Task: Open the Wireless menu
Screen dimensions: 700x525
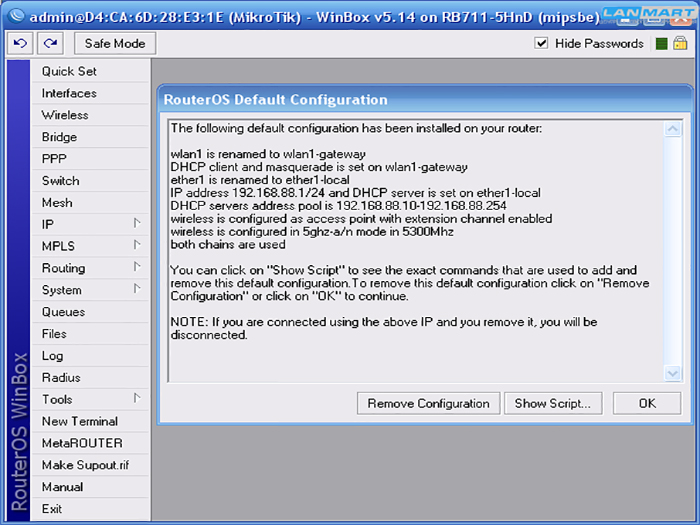Action: click(90, 115)
